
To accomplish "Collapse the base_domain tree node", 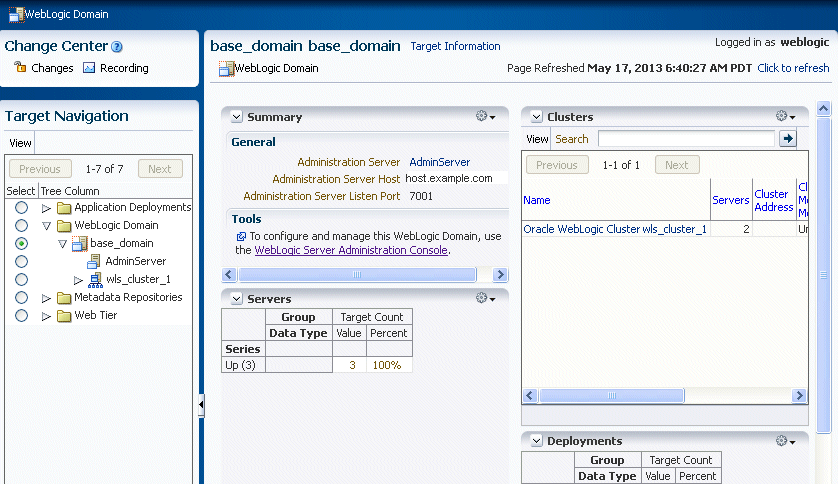I will [63, 244].
